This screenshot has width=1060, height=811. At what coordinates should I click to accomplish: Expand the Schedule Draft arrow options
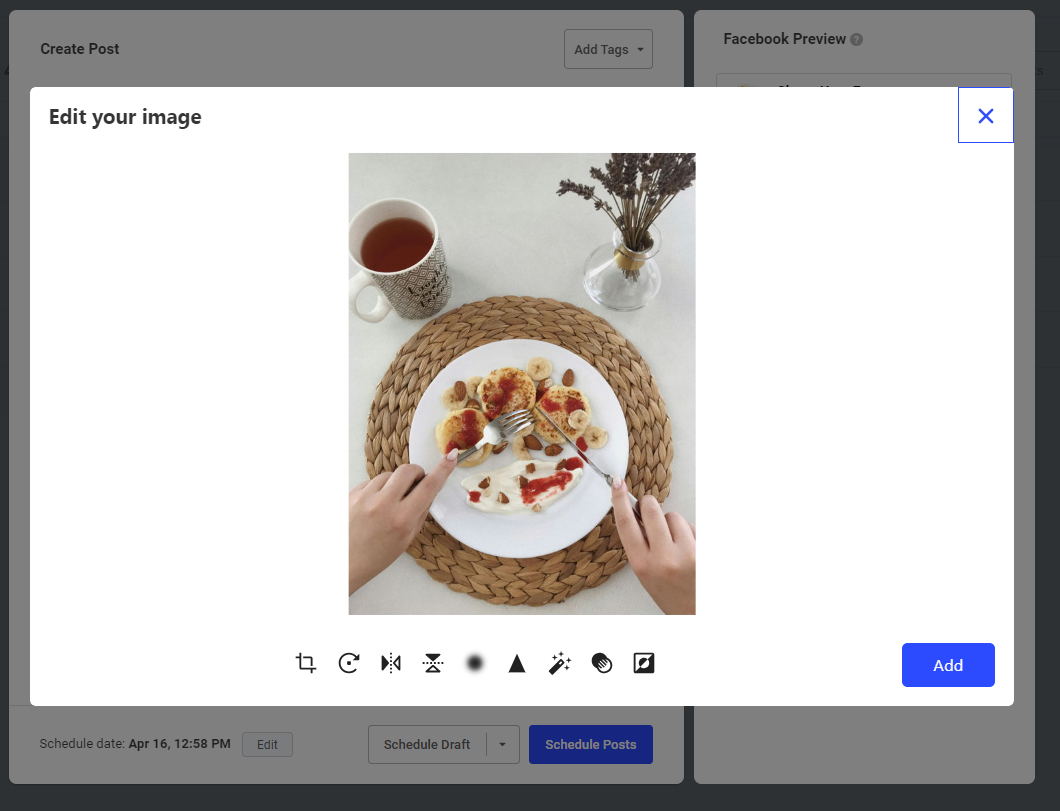[505, 744]
